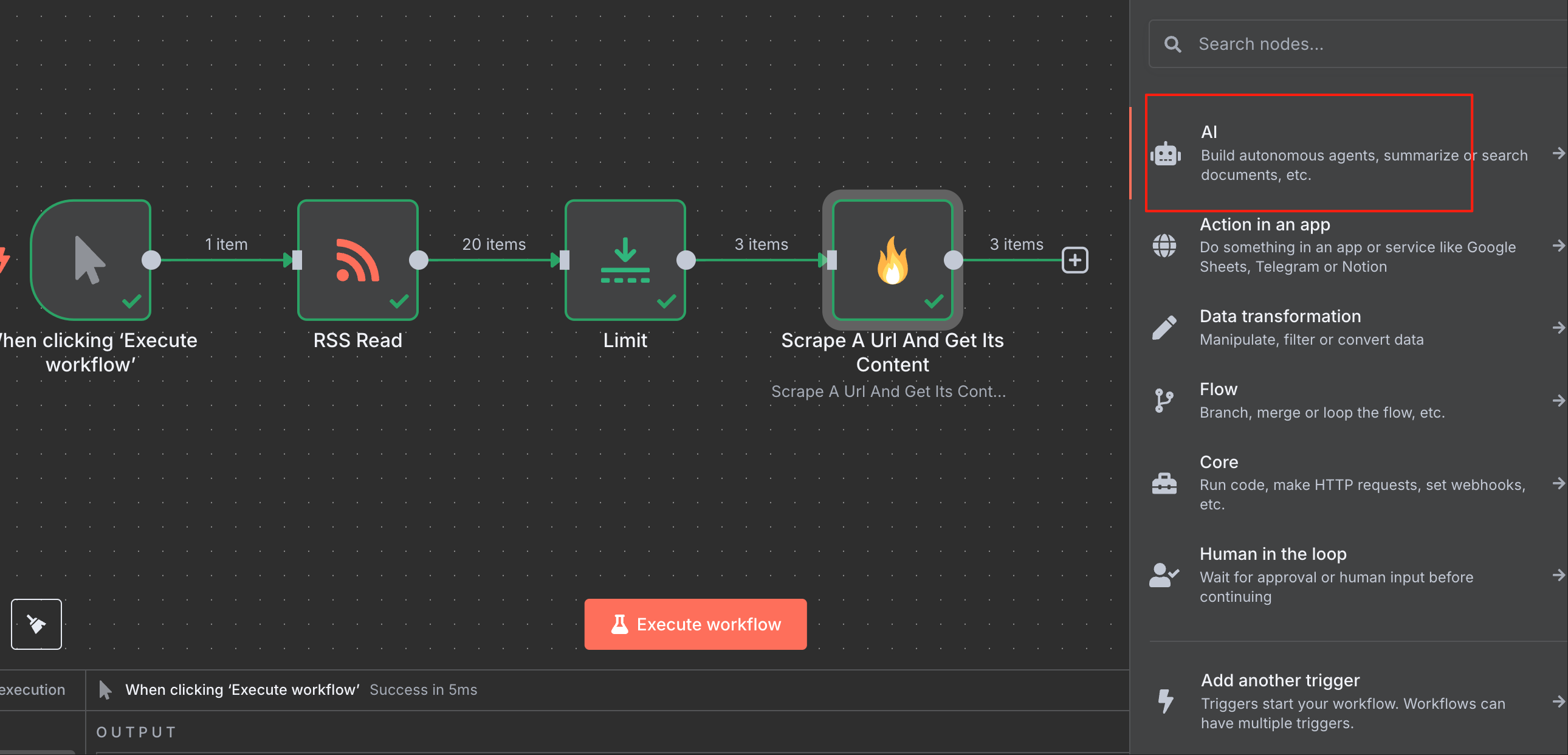Click the AI robot icon
Viewport: 1568px width, 755px height.
[1165, 153]
